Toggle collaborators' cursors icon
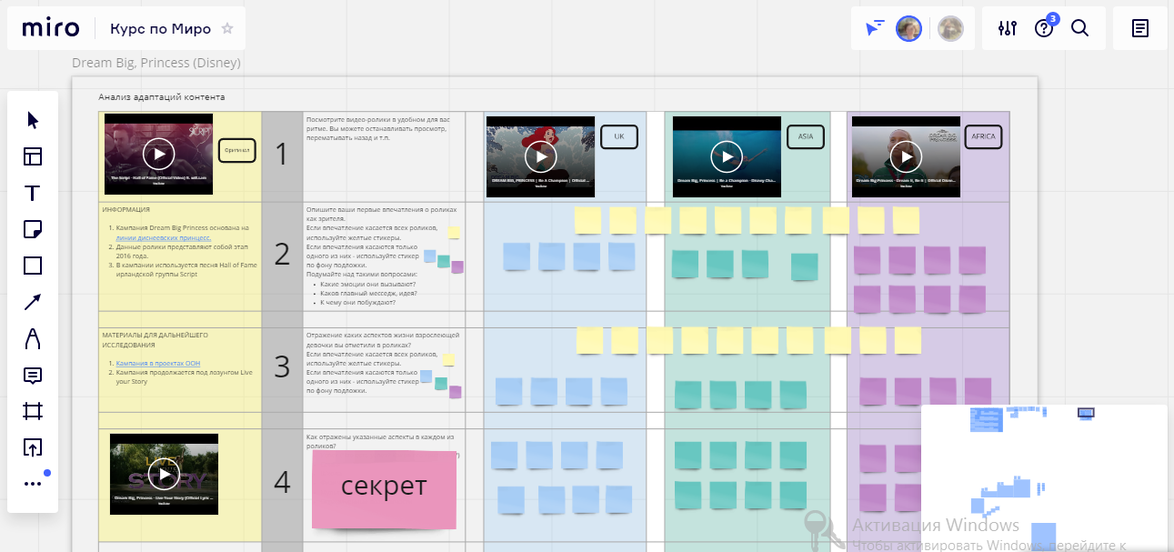This screenshot has width=1174, height=552. 875,28
